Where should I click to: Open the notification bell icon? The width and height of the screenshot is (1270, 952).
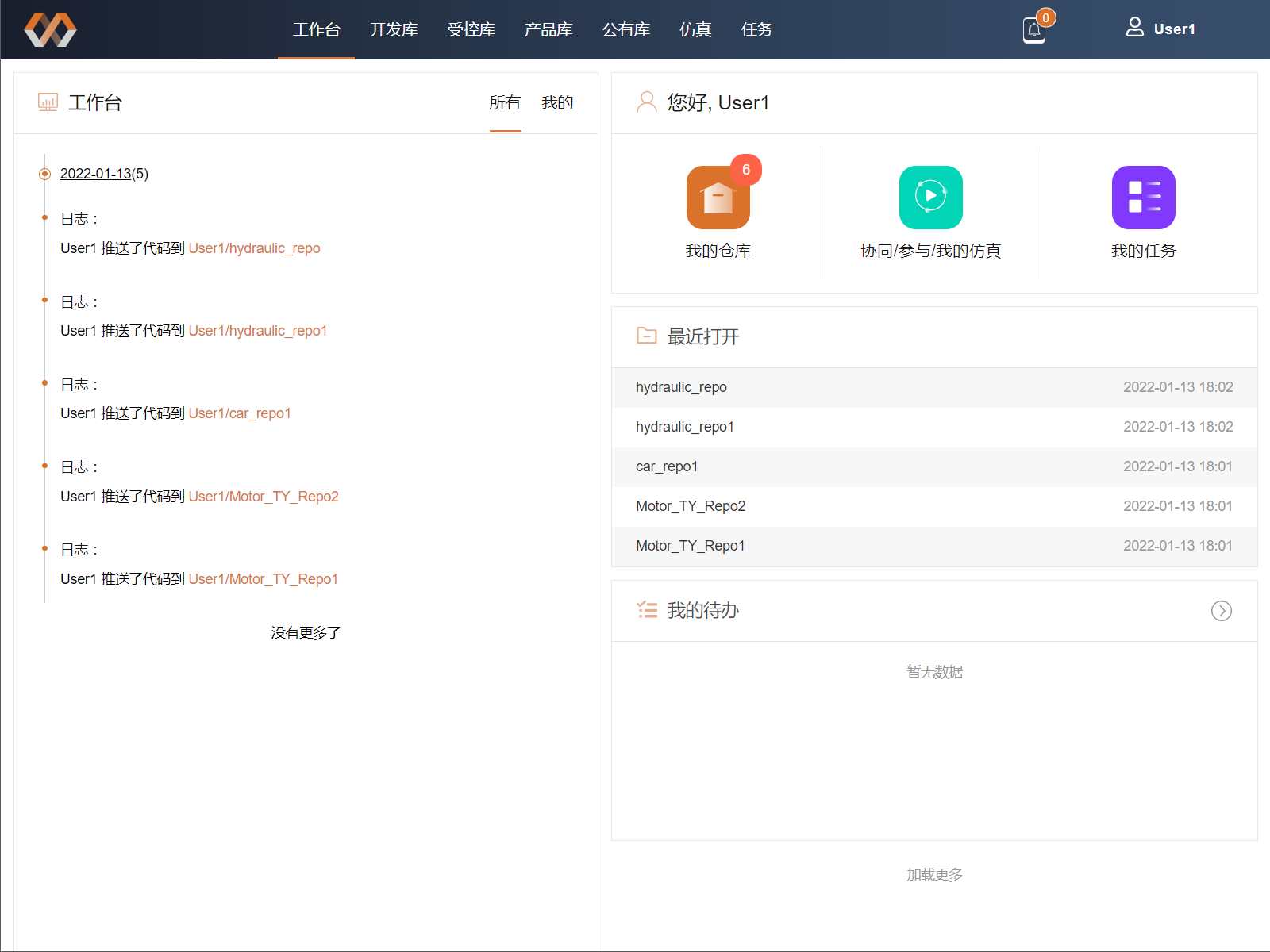coord(1034,30)
